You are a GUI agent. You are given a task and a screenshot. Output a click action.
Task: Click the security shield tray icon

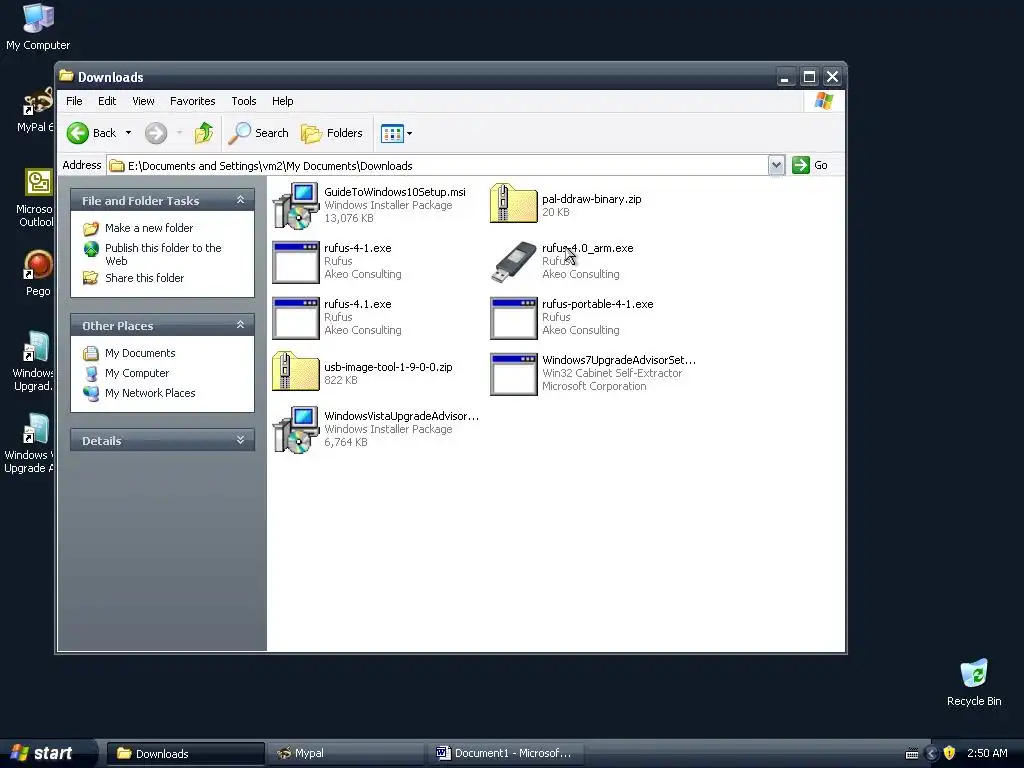tap(950, 753)
